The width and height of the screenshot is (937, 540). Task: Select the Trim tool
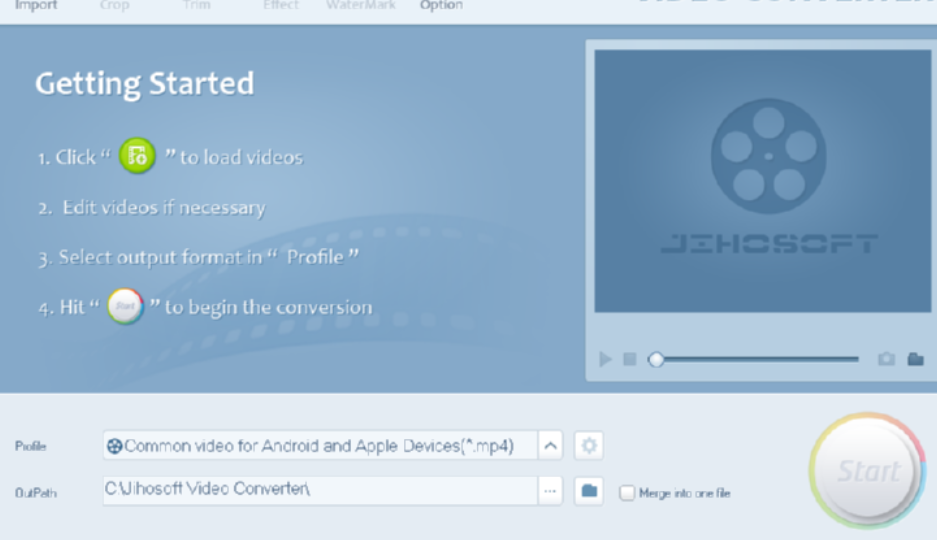point(197,5)
